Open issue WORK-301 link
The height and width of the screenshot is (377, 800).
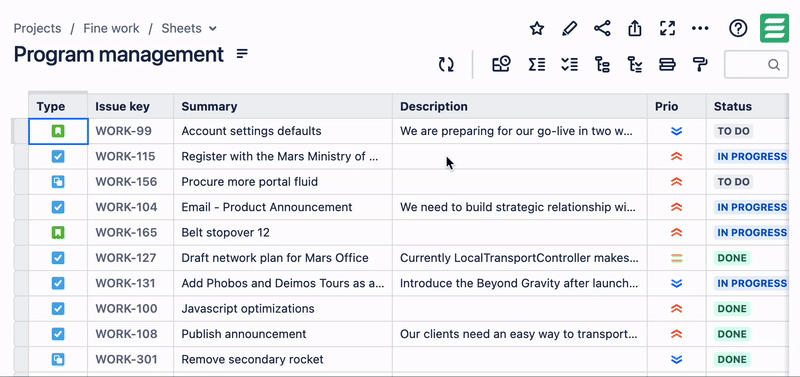point(126,360)
